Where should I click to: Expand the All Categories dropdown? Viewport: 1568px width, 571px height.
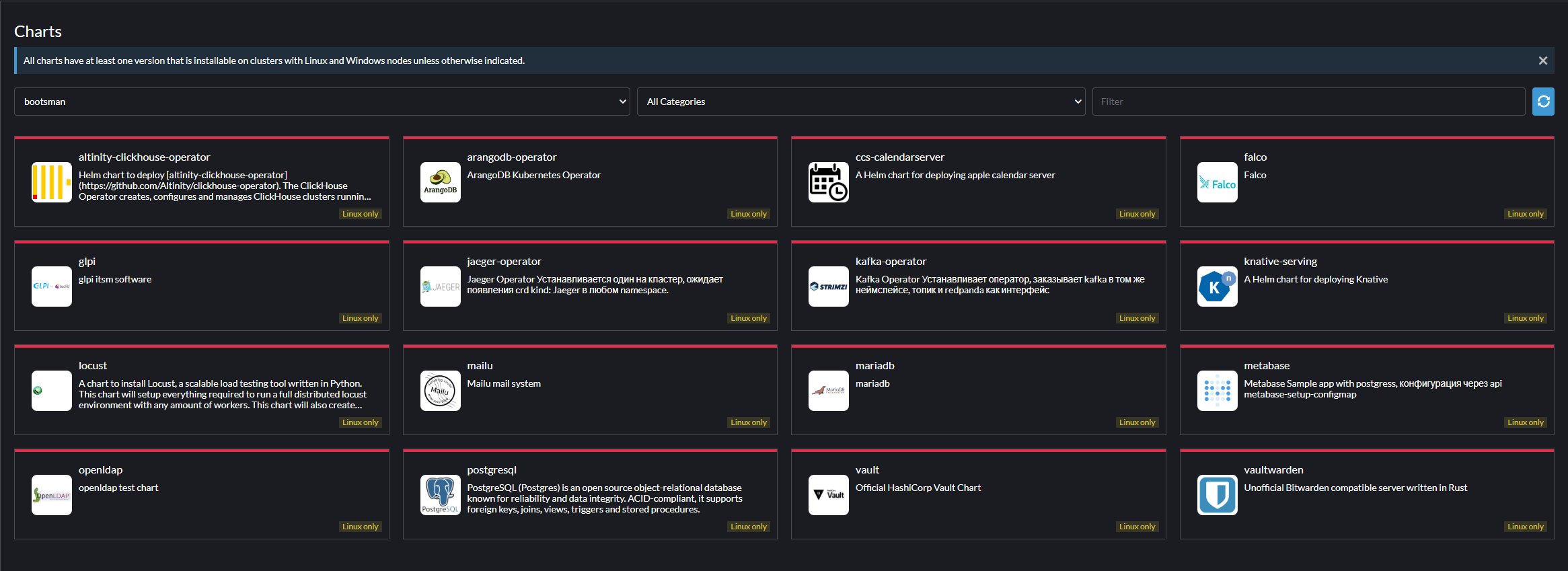pyautogui.click(x=860, y=102)
